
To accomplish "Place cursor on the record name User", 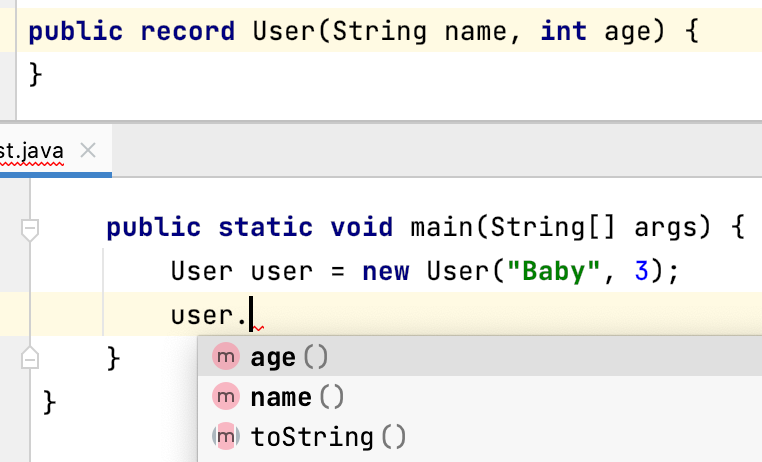I will [283, 31].
